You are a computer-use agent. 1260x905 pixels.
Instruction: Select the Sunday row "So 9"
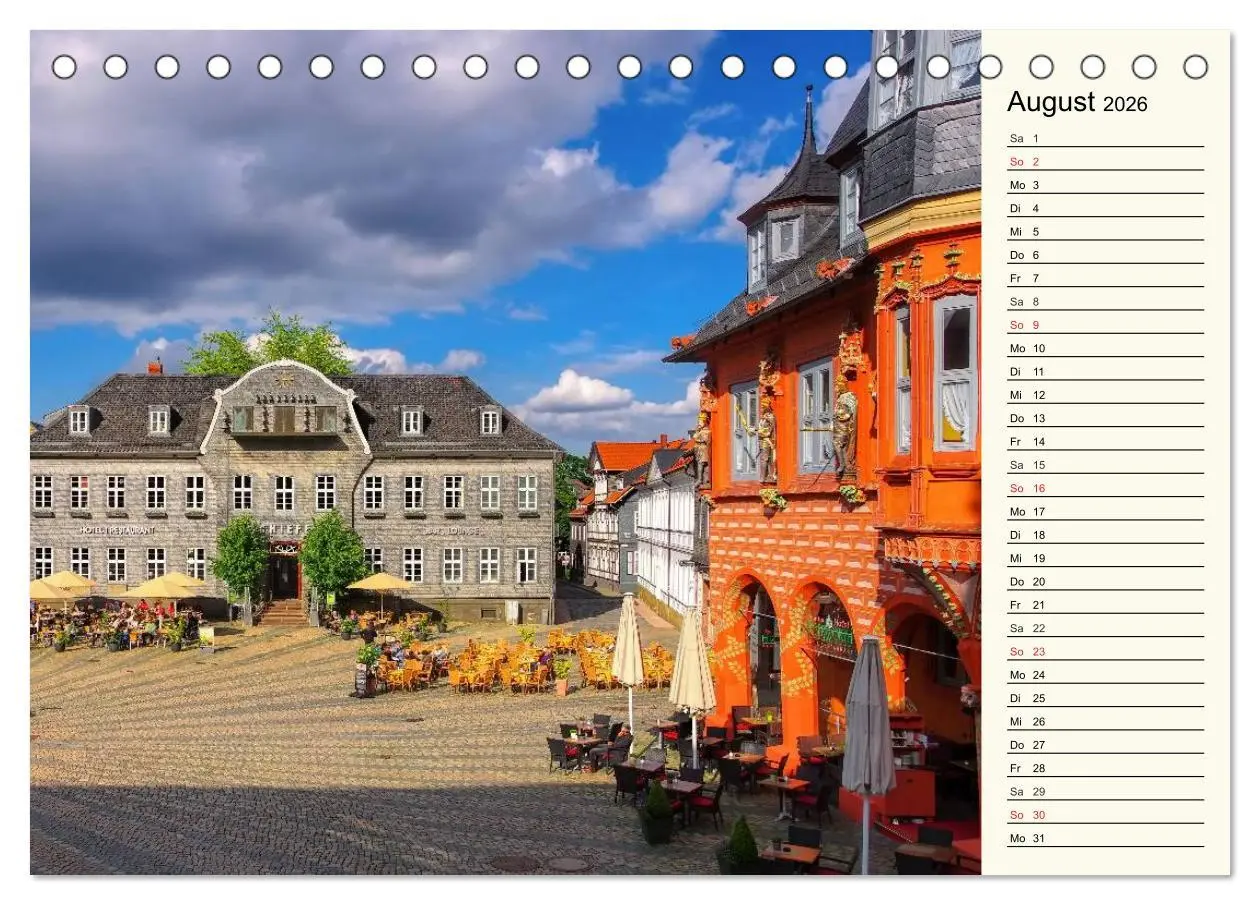pos(1105,324)
